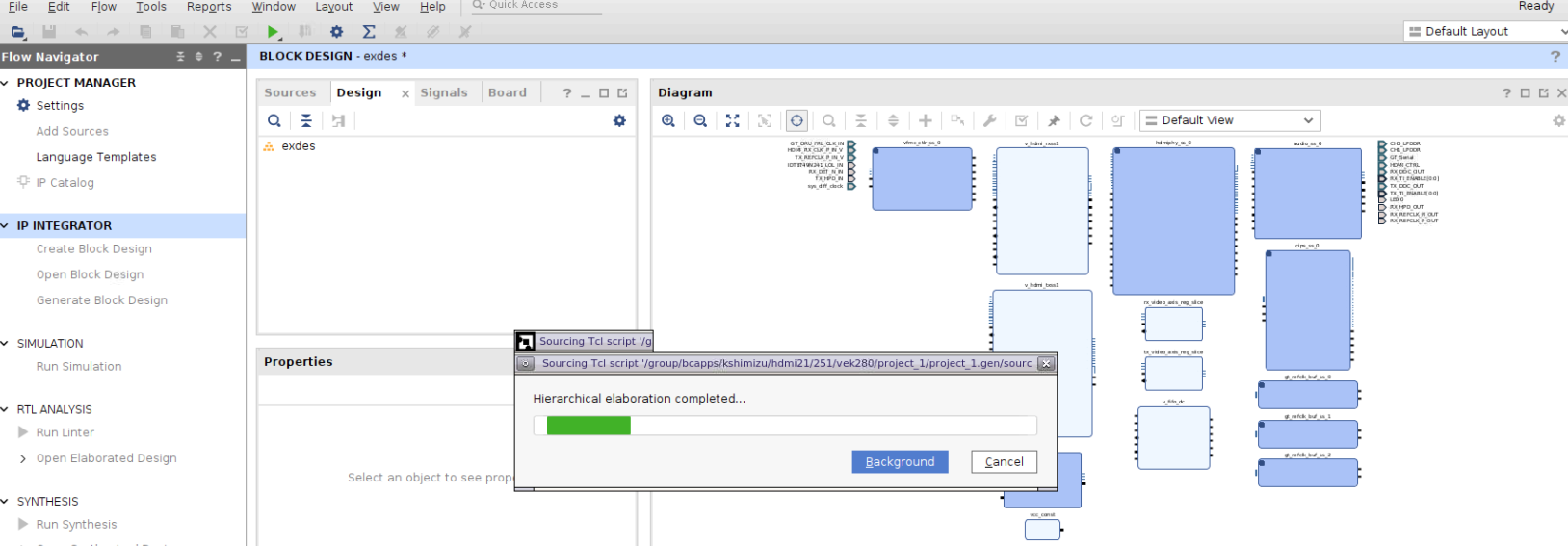Open the Default Layout dropdown
The width and height of the screenshot is (1568, 546).
1485,32
